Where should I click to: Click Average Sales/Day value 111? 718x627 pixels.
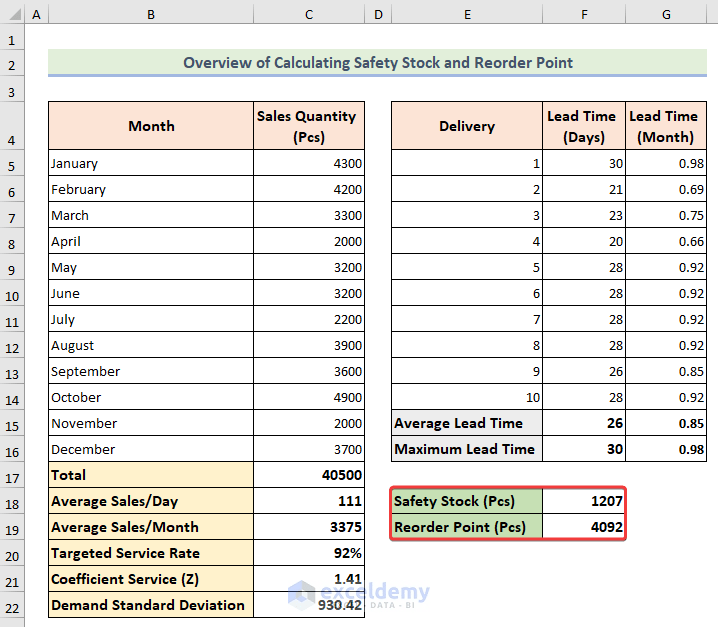point(309,501)
